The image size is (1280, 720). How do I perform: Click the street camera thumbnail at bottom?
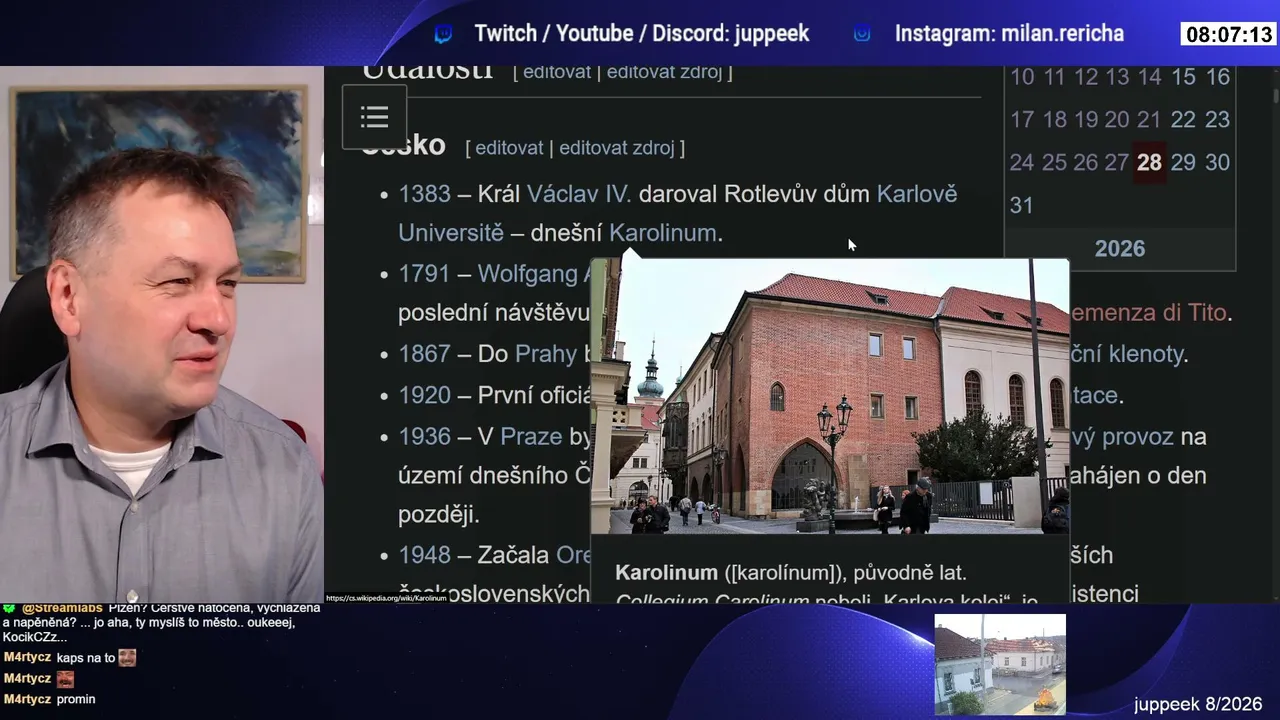coord(1000,664)
